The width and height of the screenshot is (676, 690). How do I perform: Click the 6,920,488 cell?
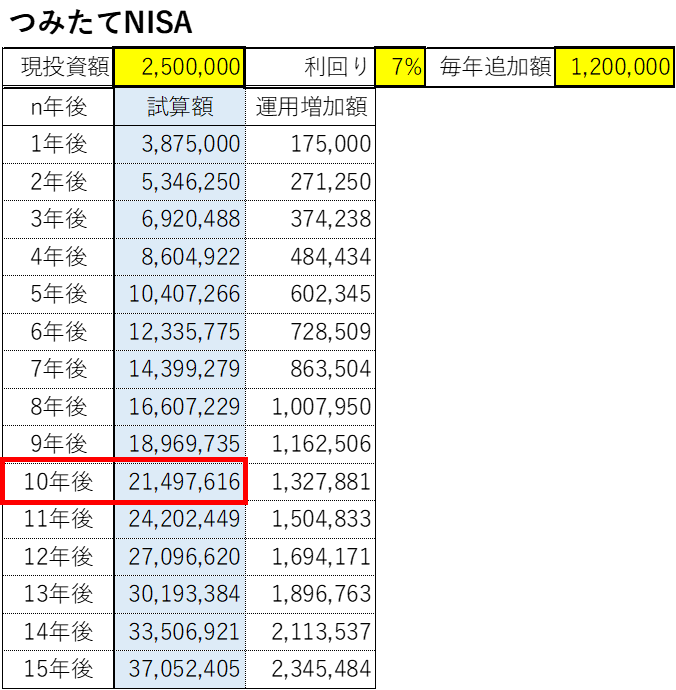(x=180, y=220)
